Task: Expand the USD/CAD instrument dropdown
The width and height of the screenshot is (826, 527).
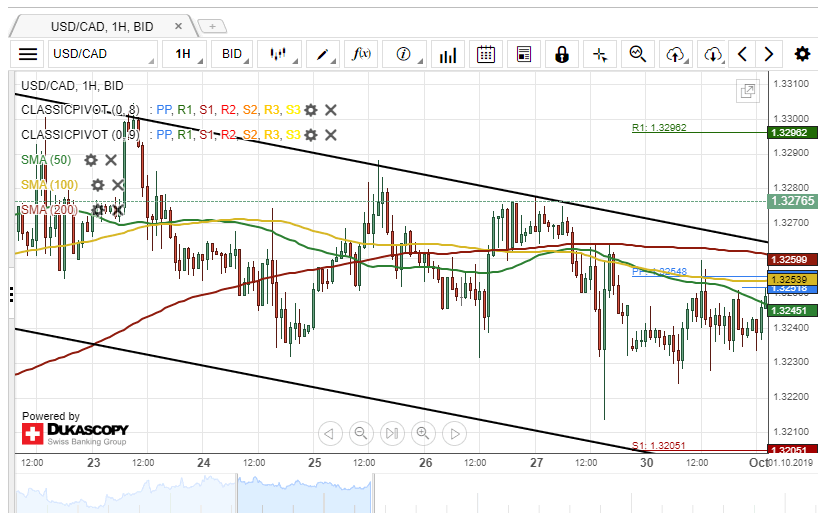Action: (104, 54)
